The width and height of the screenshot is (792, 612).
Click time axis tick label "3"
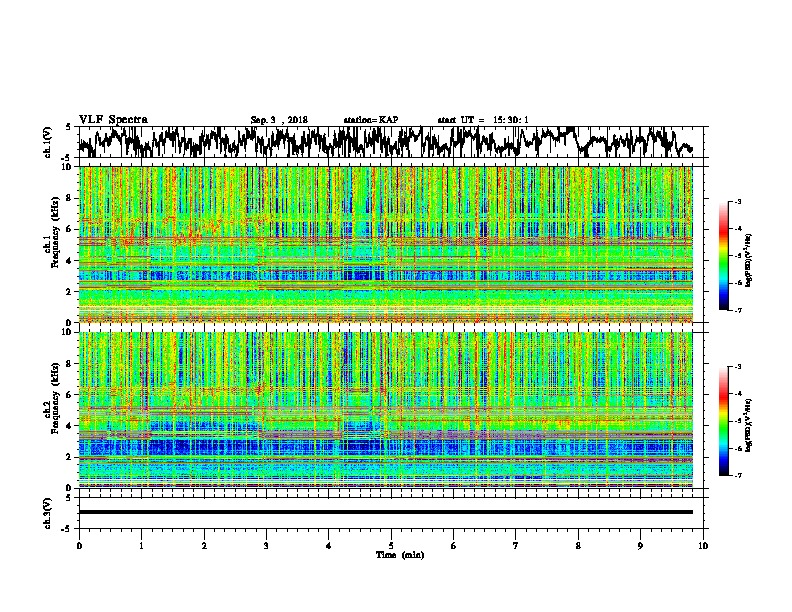(266, 546)
